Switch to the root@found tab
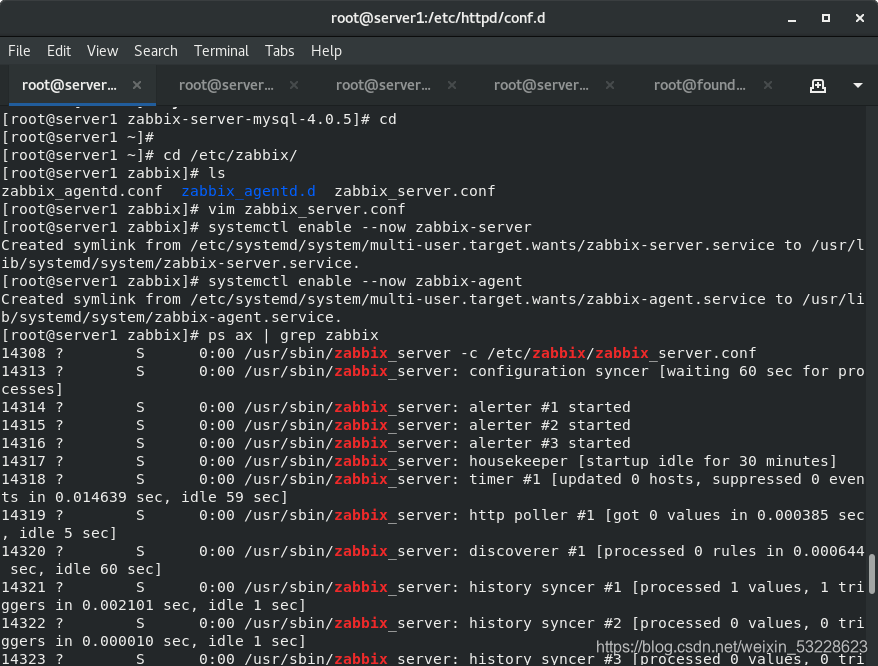The width and height of the screenshot is (878, 666). tap(699, 85)
